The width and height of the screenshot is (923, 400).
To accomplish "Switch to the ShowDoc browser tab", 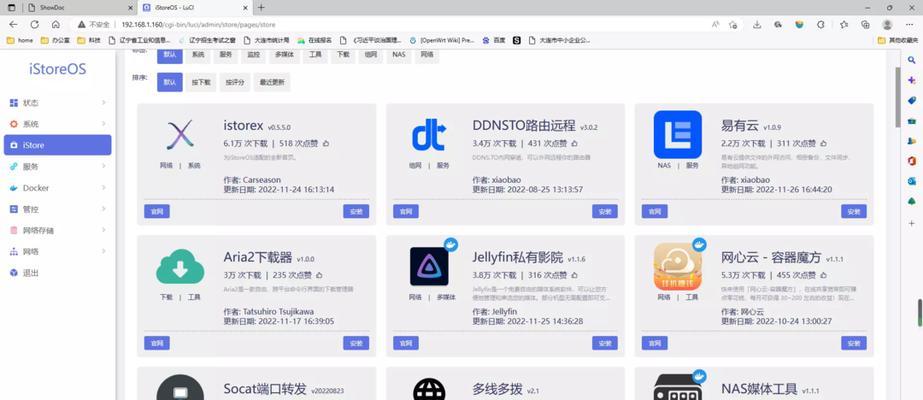I will (79, 8).
